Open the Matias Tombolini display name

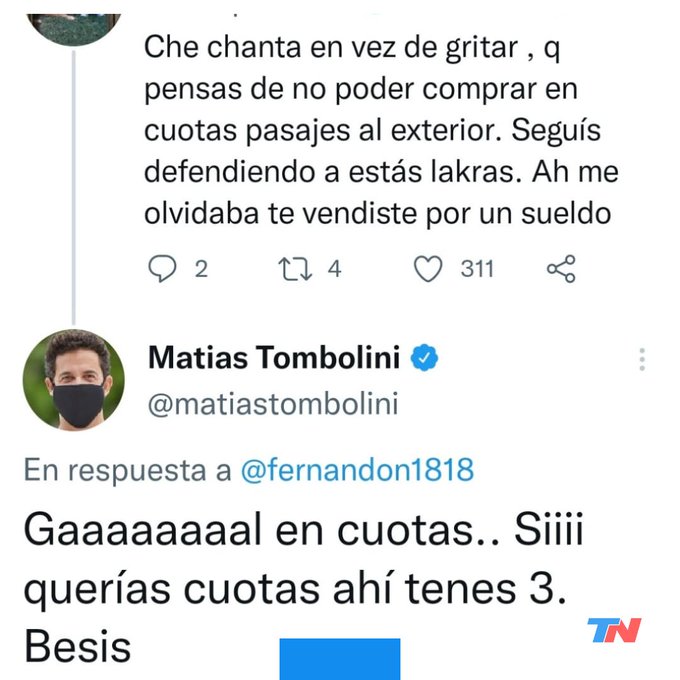pyautogui.click(x=274, y=357)
